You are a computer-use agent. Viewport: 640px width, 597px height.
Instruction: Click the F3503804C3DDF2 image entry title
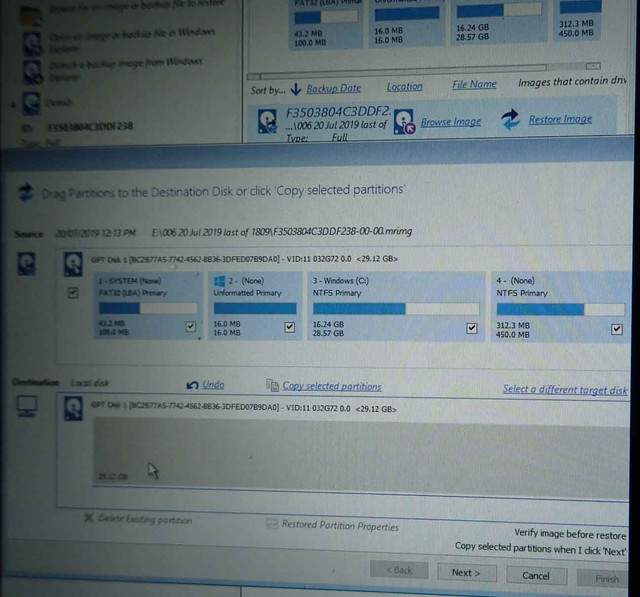pos(338,112)
